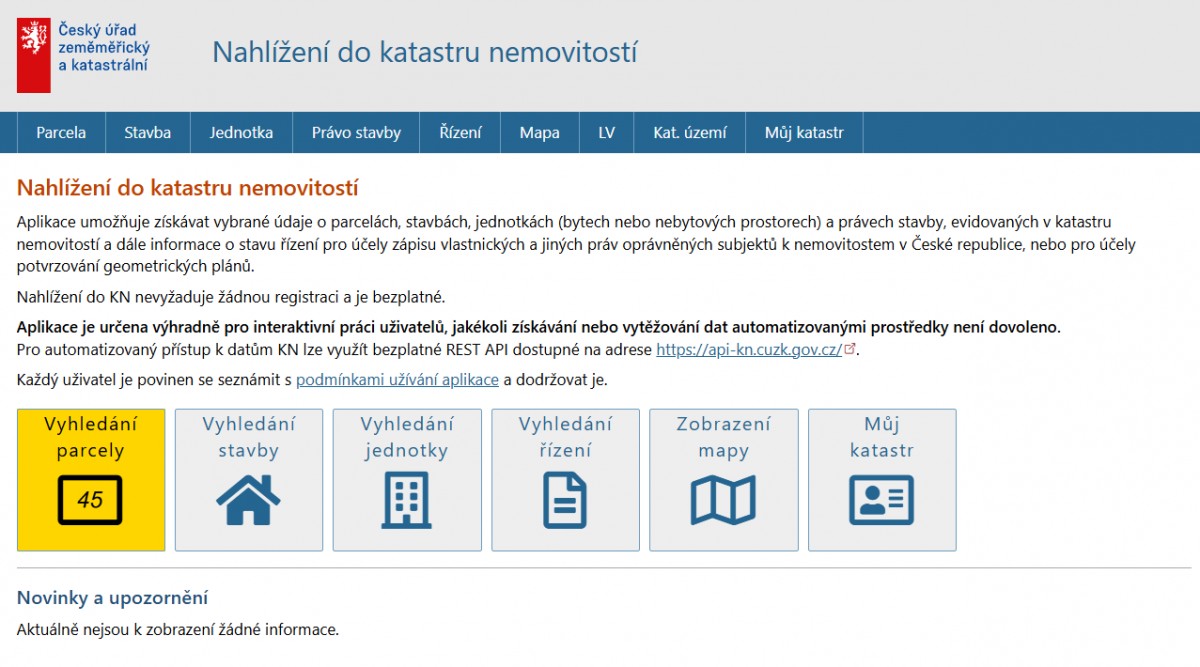Switch to Mapa in the navigation bar
This screenshot has height=667, width=1200.
coord(539,132)
